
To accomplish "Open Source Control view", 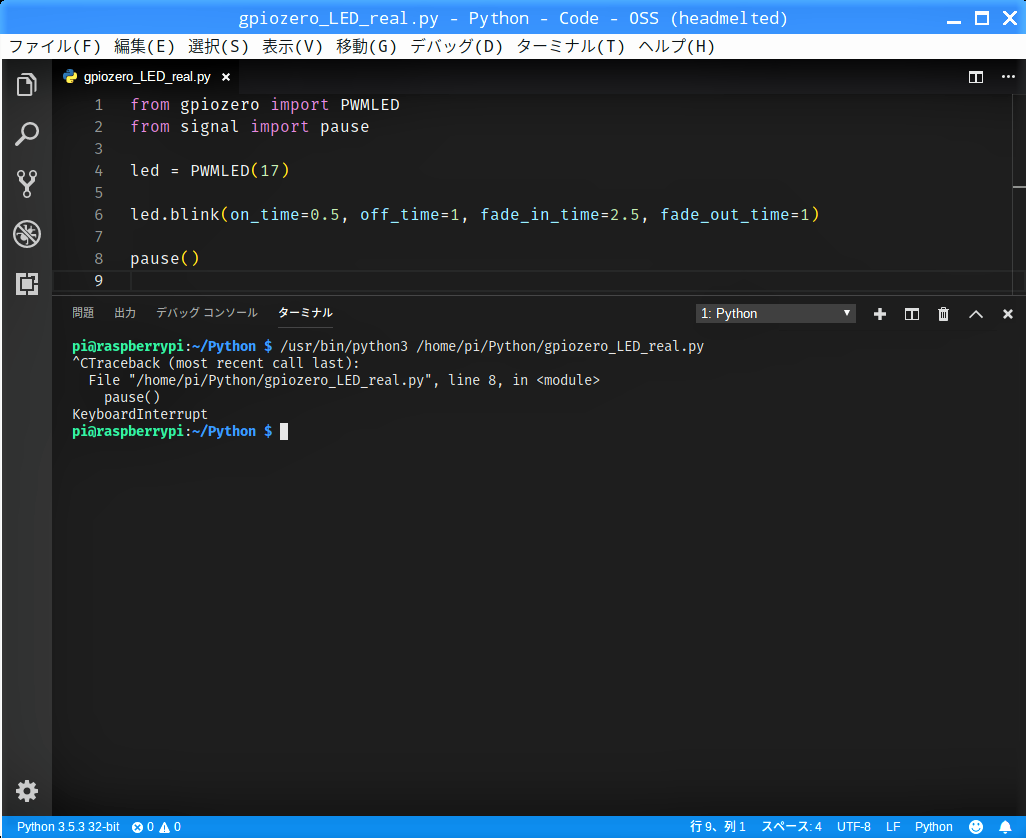I will pos(27,184).
